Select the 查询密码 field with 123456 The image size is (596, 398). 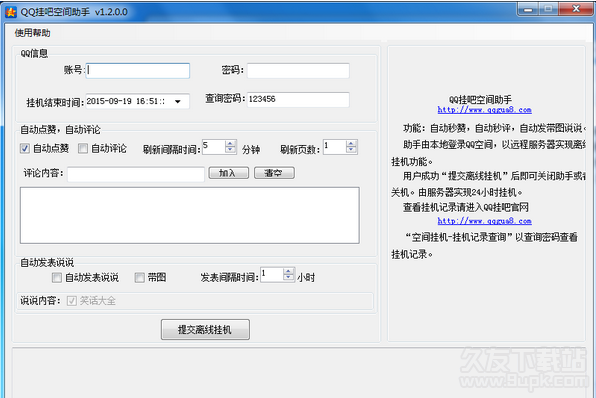pos(298,100)
